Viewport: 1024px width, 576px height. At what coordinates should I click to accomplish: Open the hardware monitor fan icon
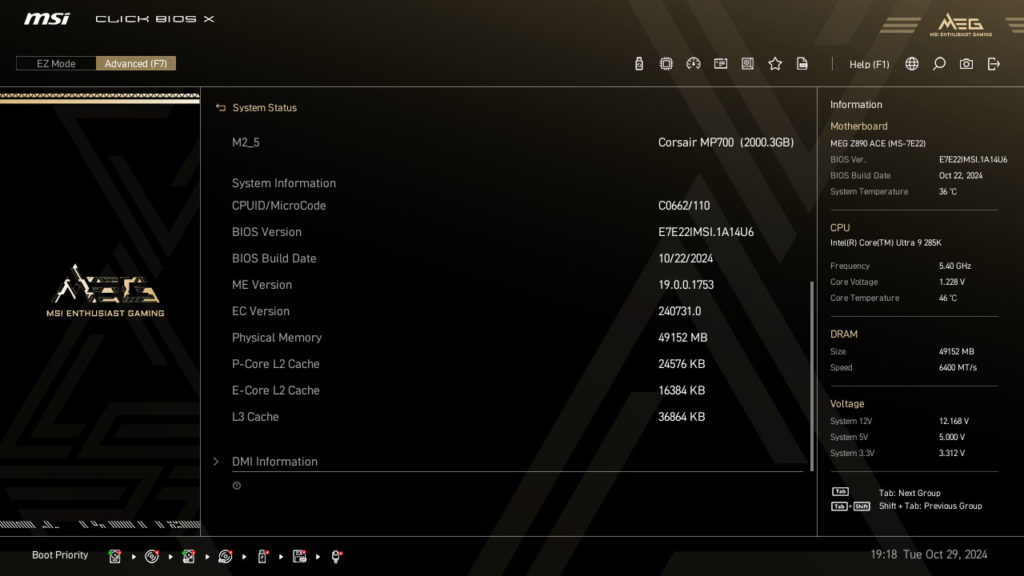tap(748, 63)
